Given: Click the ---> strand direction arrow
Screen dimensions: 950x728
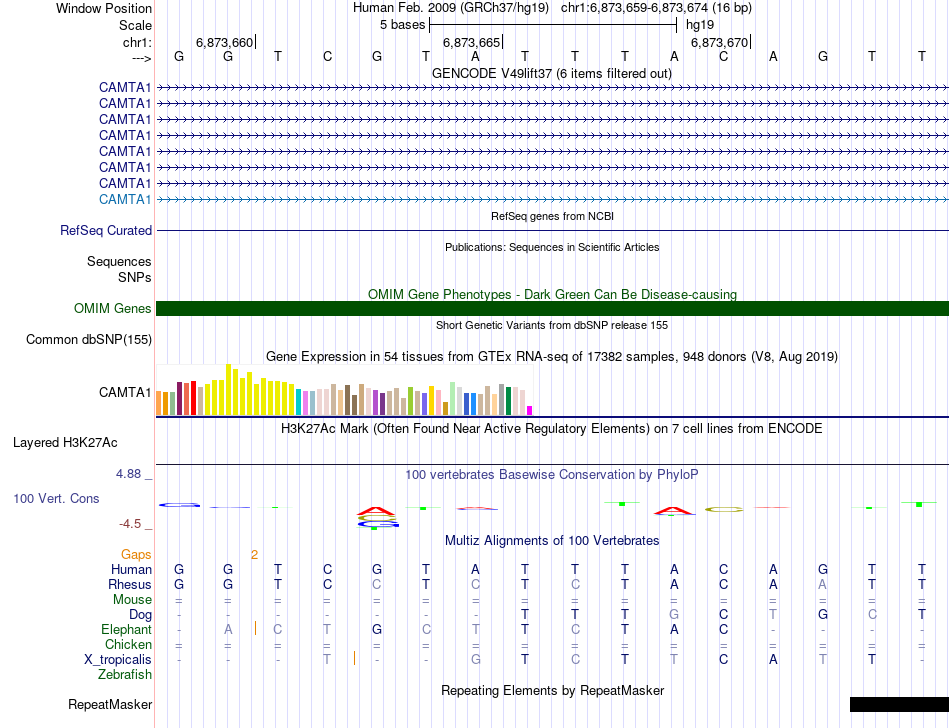Looking at the screenshot, I should 141,58.
